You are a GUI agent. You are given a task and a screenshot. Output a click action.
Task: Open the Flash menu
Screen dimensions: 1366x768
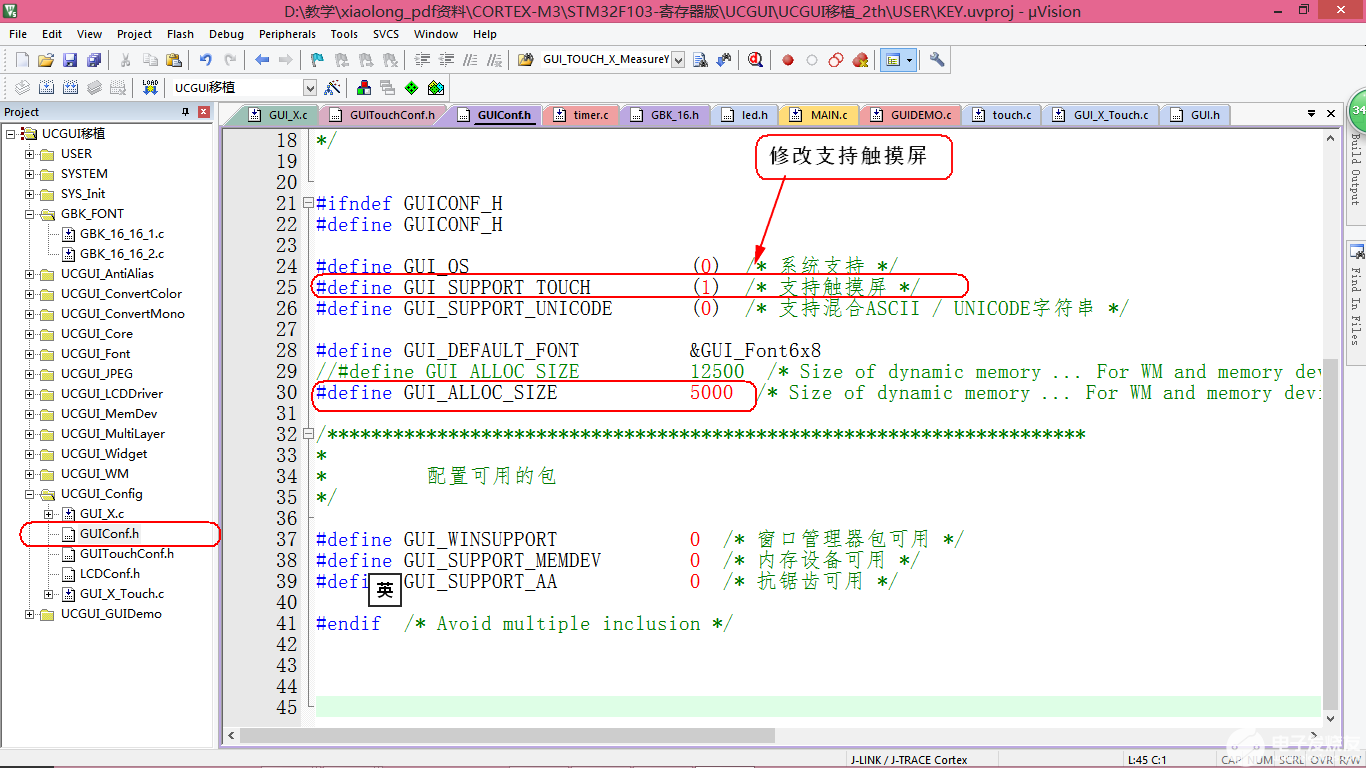click(x=181, y=34)
